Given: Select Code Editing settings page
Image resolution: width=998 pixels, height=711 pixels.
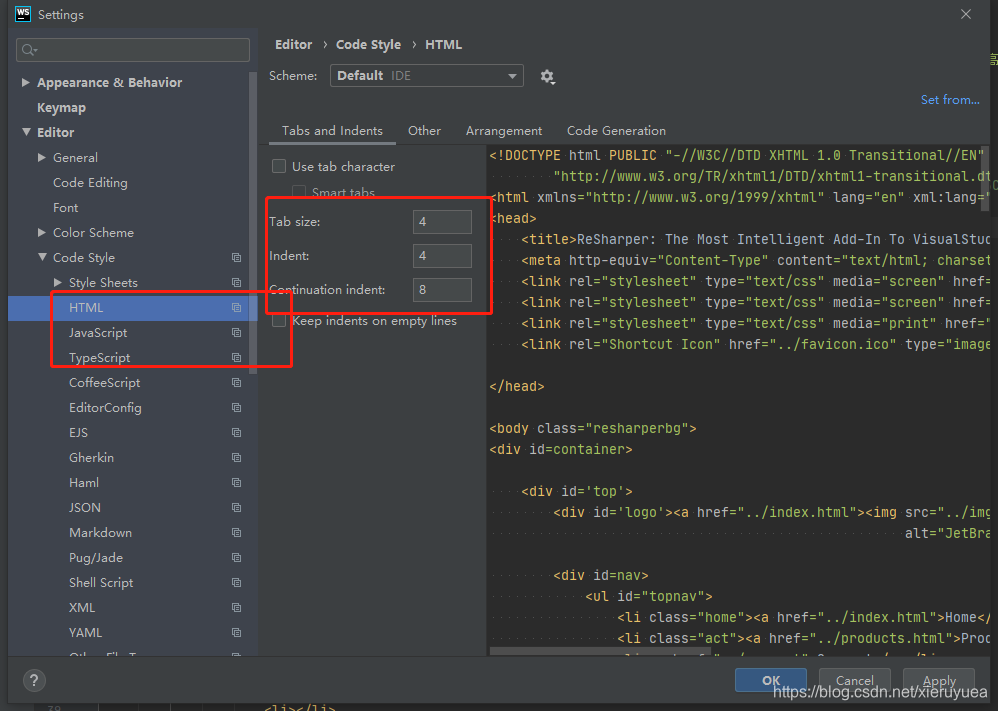Looking at the screenshot, I should tap(90, 183).
